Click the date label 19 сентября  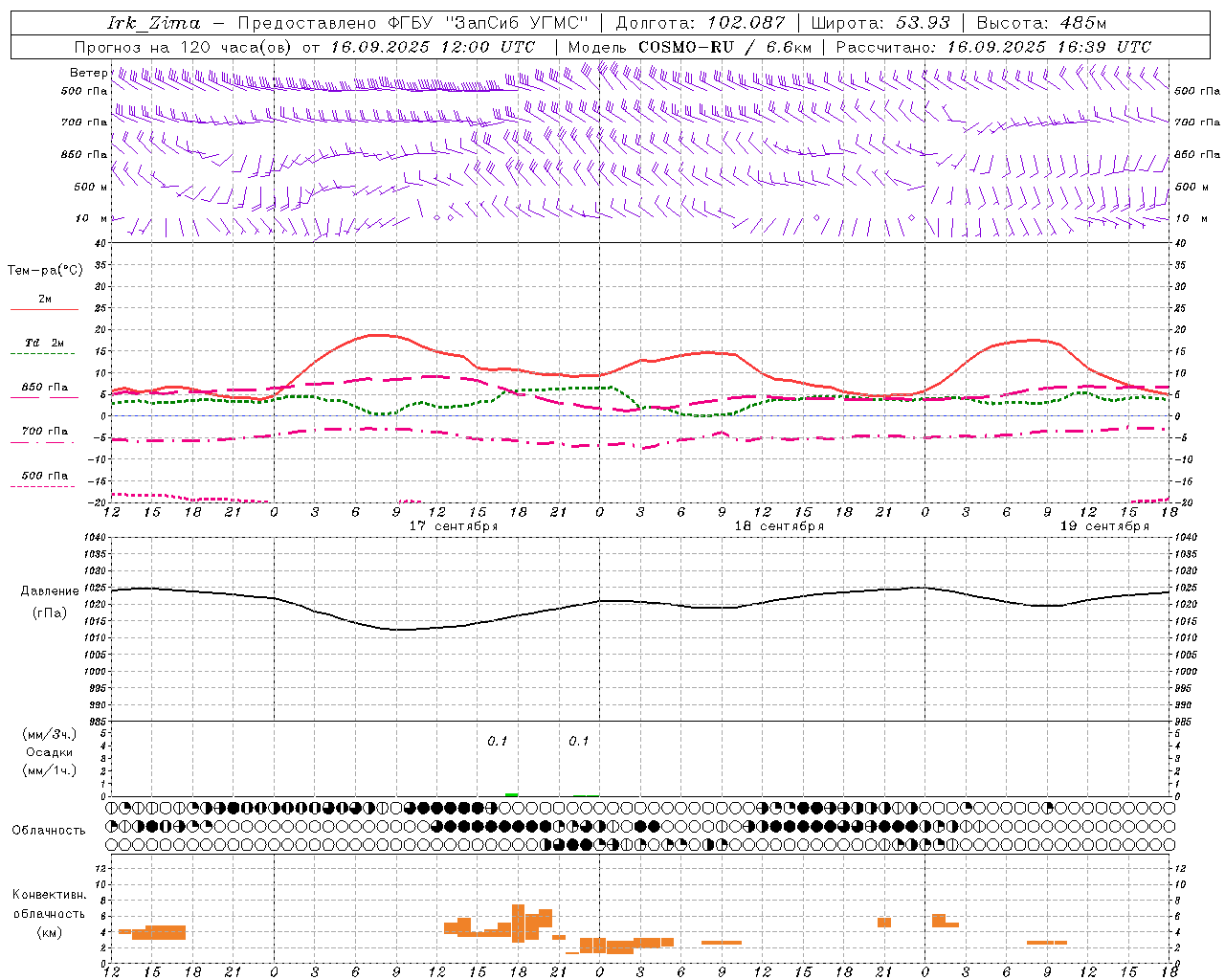point(1104,526)
